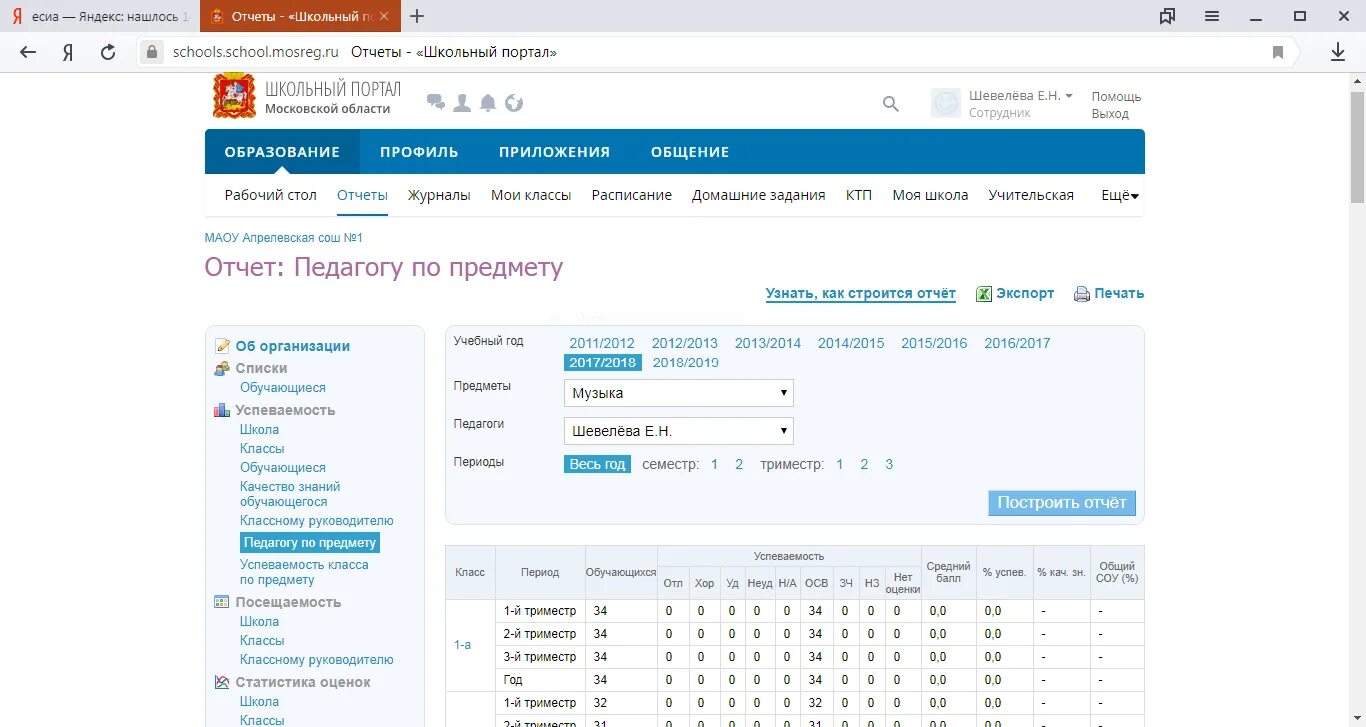Click the Успеваемость bar chart icon

(x=222, y=410)
